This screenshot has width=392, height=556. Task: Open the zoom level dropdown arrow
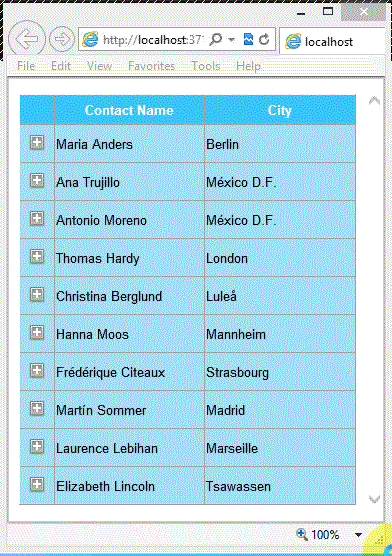(358, 535)
